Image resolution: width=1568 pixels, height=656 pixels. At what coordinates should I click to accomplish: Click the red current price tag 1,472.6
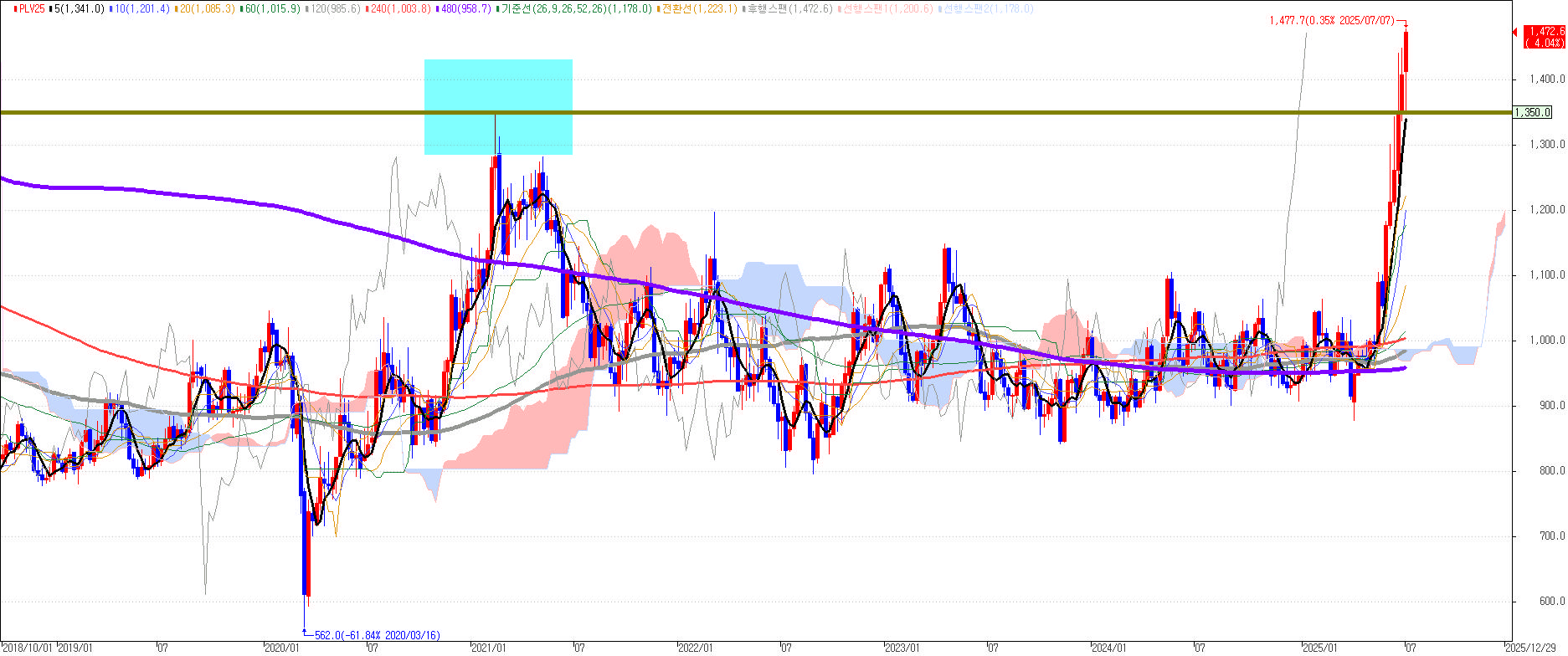click(1544, 36)
